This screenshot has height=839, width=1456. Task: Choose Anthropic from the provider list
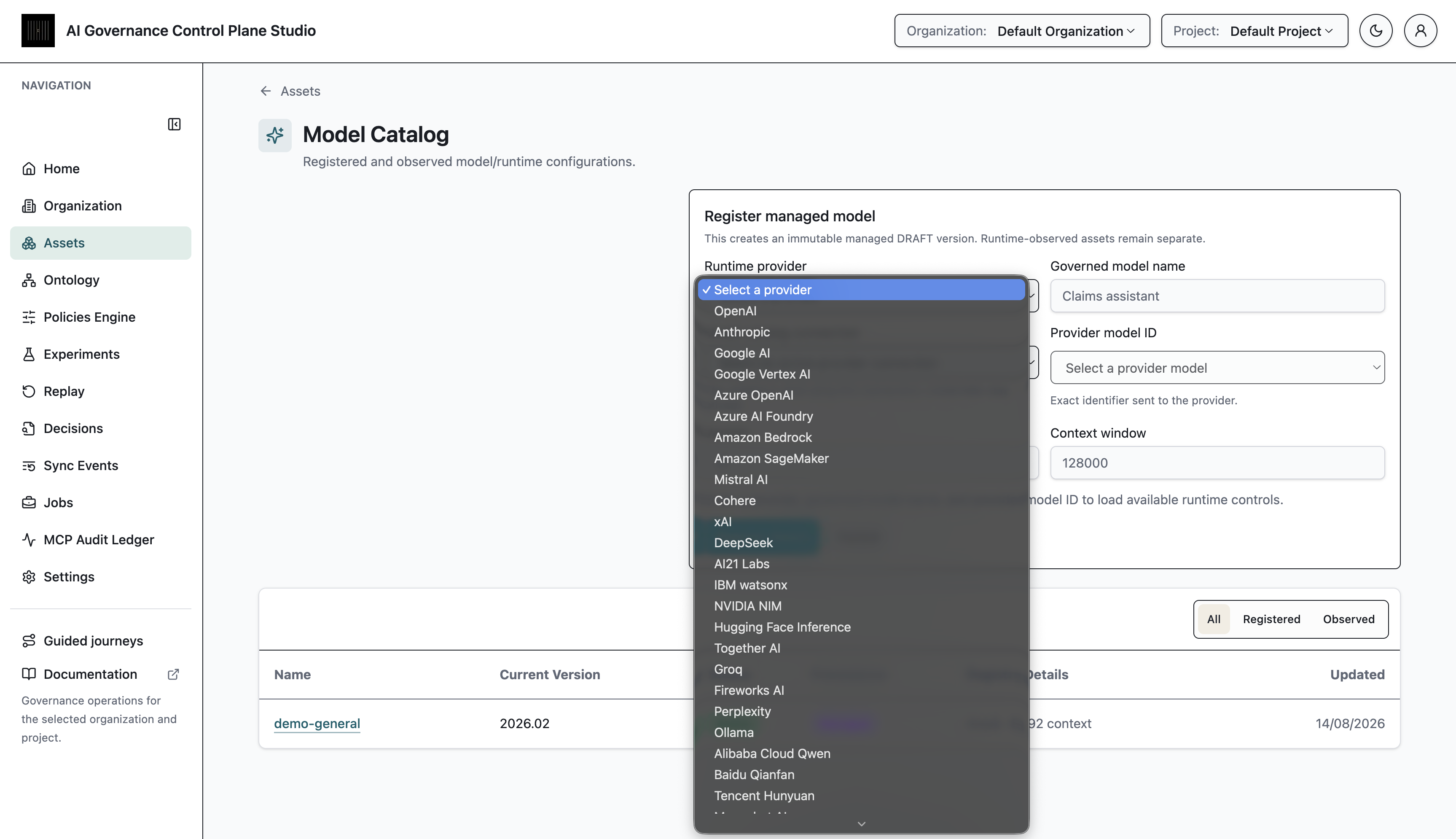tap(861, 332)
